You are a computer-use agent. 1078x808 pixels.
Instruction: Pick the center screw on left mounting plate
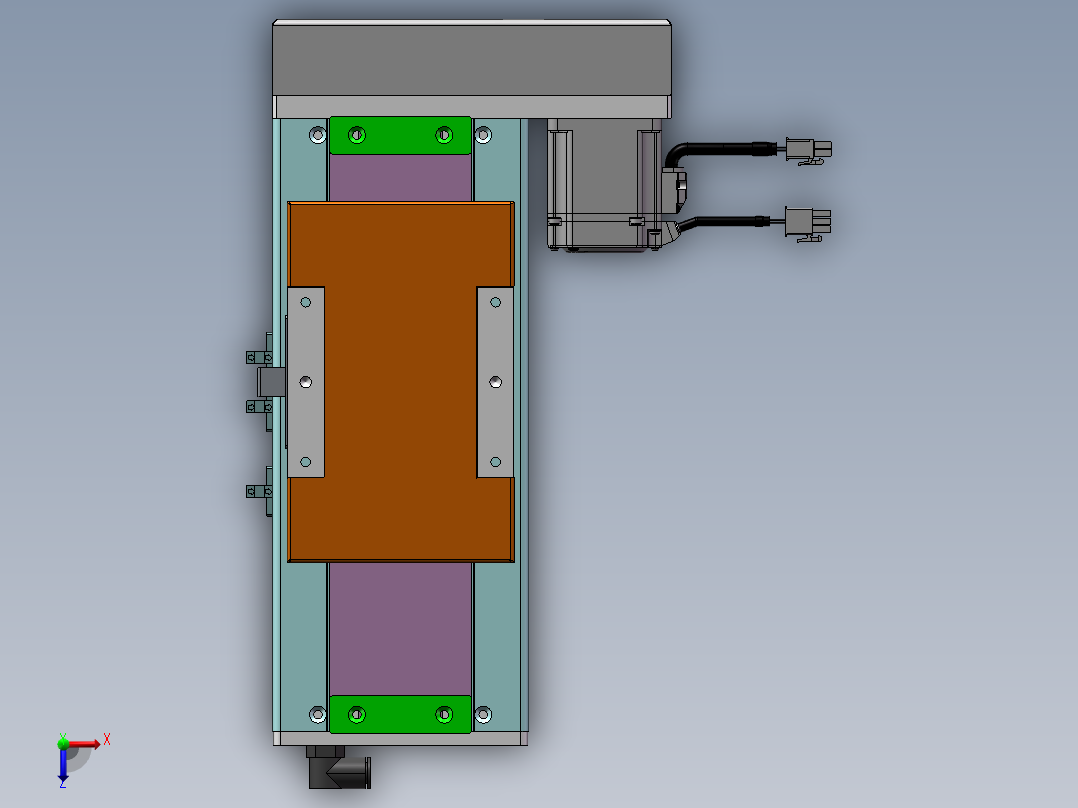(x=306, y=382)
